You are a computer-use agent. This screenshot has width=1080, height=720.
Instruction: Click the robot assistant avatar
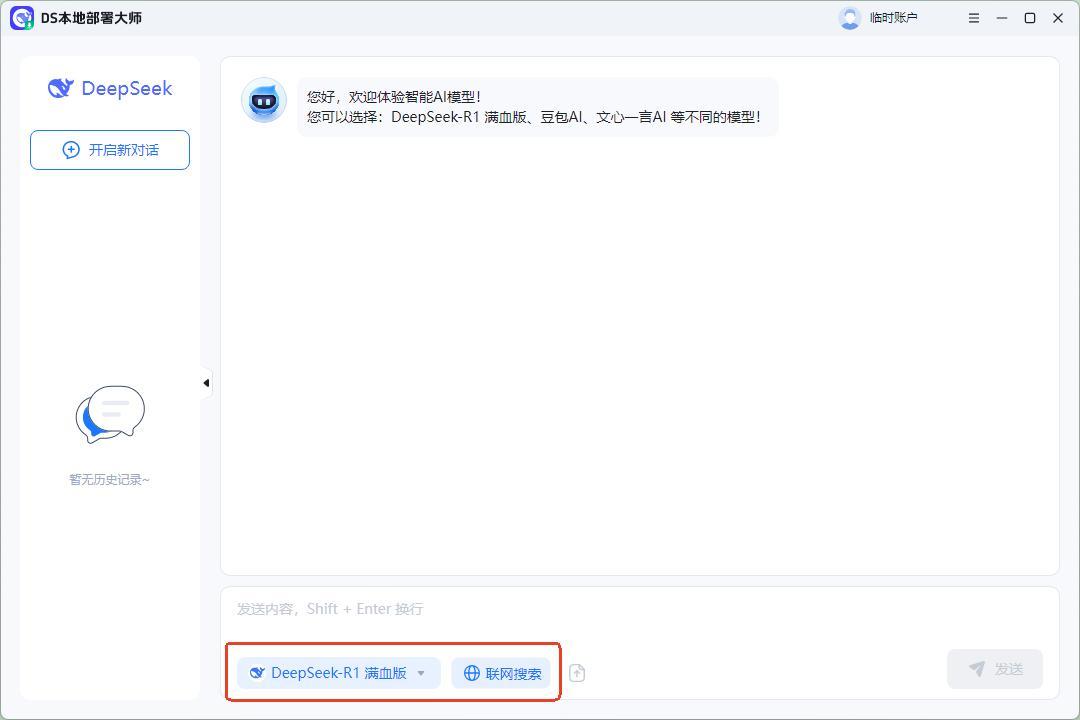click(x=264, y=101)
